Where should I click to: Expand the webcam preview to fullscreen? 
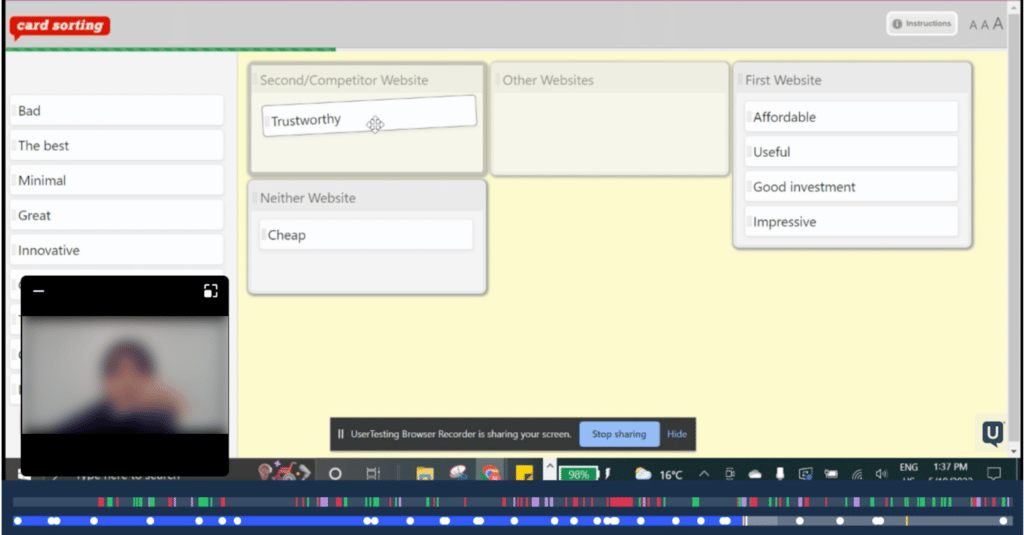point(210,291)
